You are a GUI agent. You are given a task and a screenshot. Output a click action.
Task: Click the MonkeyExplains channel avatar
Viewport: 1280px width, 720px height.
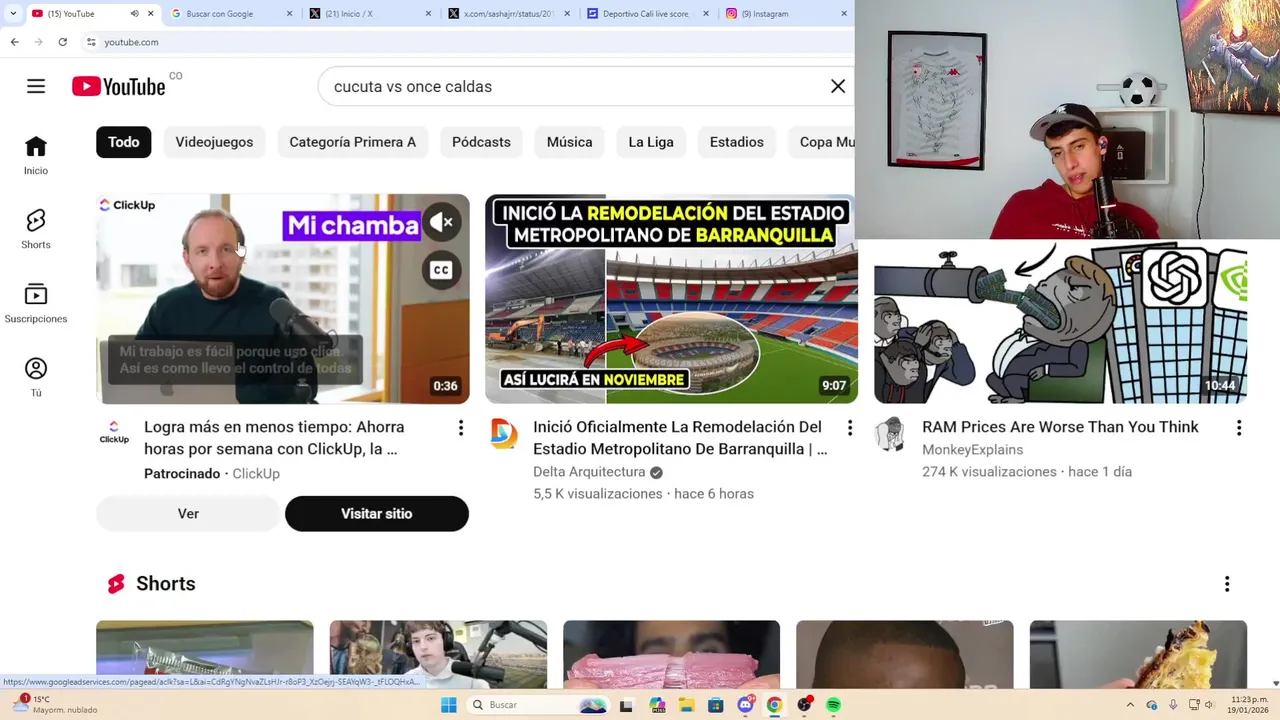(890, 434)
